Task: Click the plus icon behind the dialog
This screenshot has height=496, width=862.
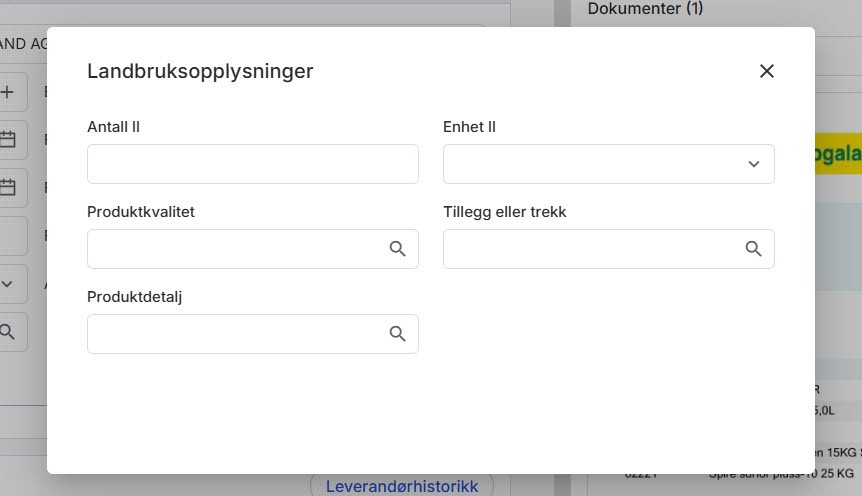Action: coord(8,93)
